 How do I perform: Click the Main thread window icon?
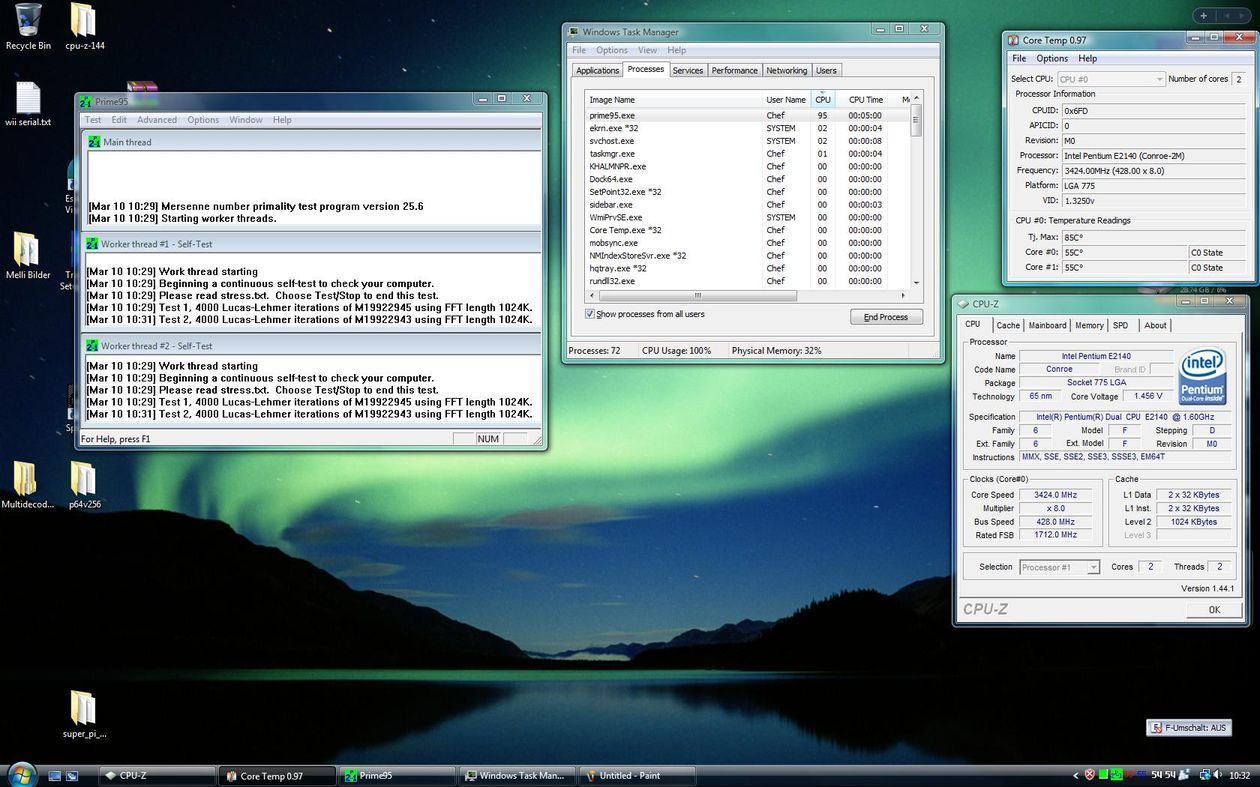94,142
